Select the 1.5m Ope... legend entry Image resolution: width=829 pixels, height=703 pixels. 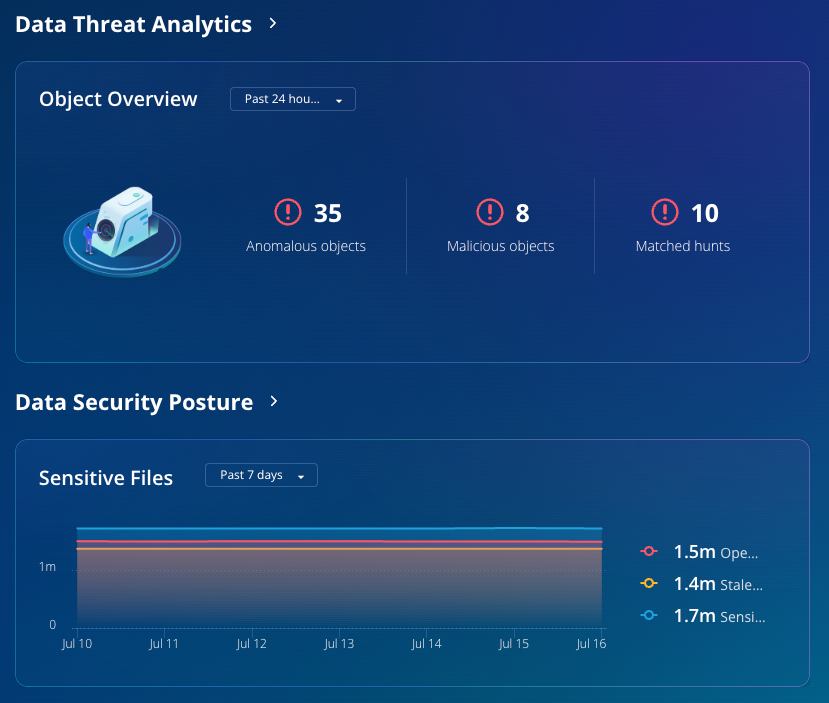pyautogui.click(x=715, y=552)
